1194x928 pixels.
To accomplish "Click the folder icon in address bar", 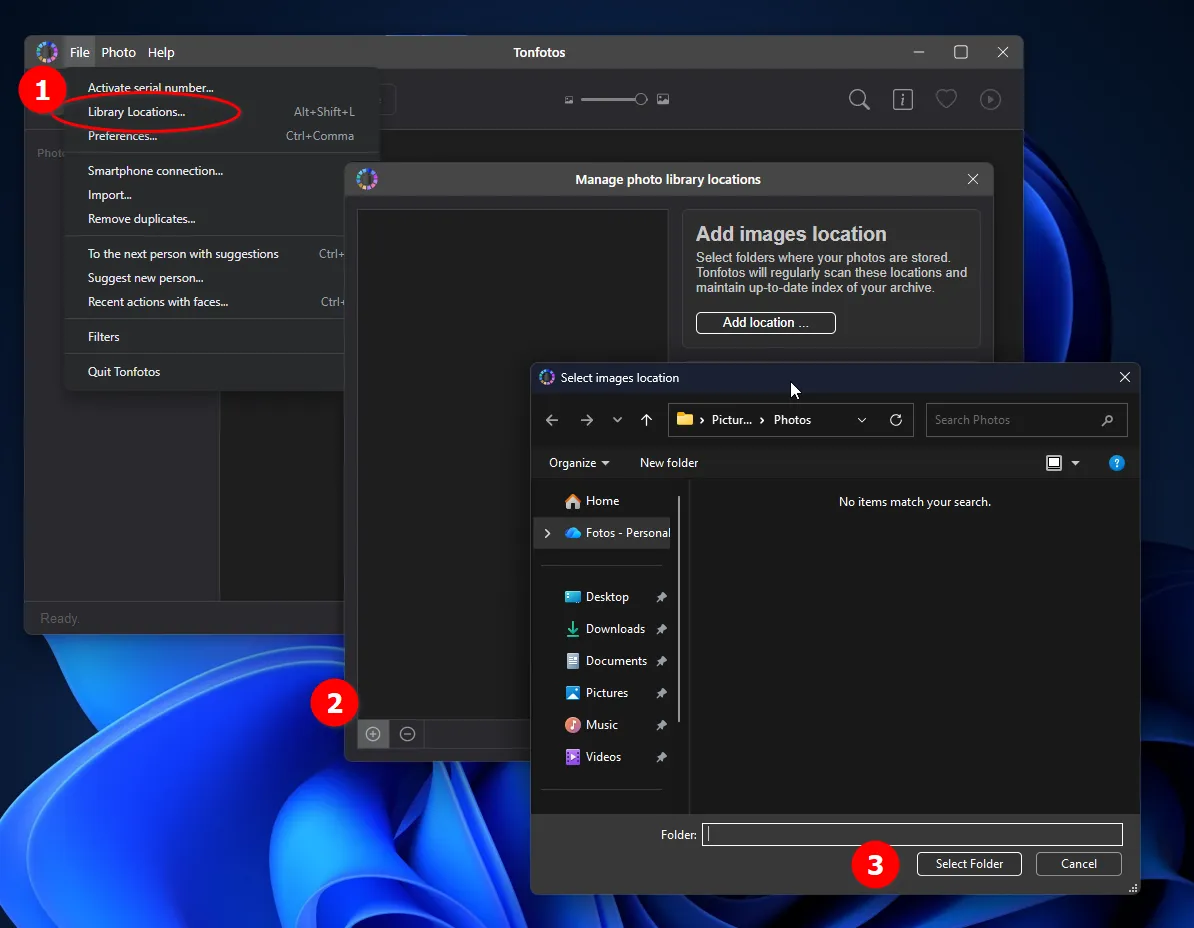I will (685, 419).
